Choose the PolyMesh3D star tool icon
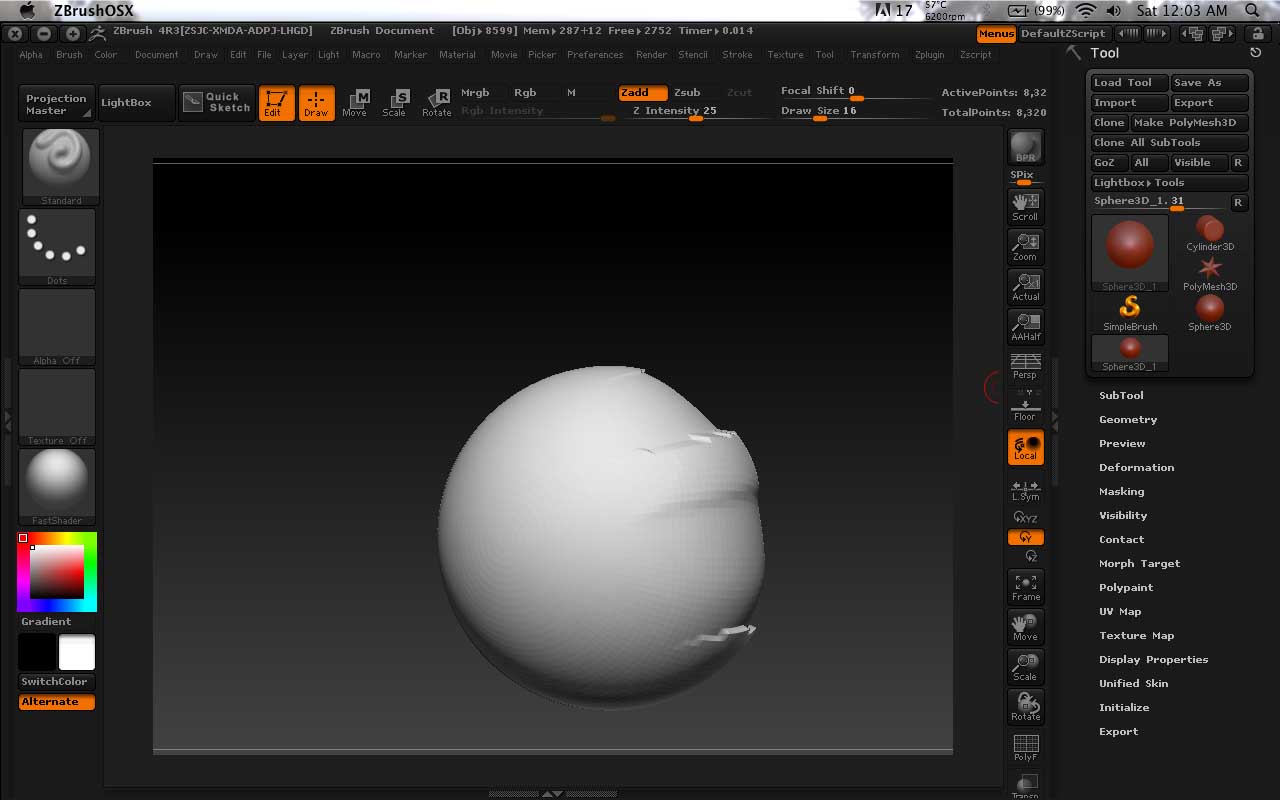The height and width of the screenshot is (800, 1280). 1210,273
